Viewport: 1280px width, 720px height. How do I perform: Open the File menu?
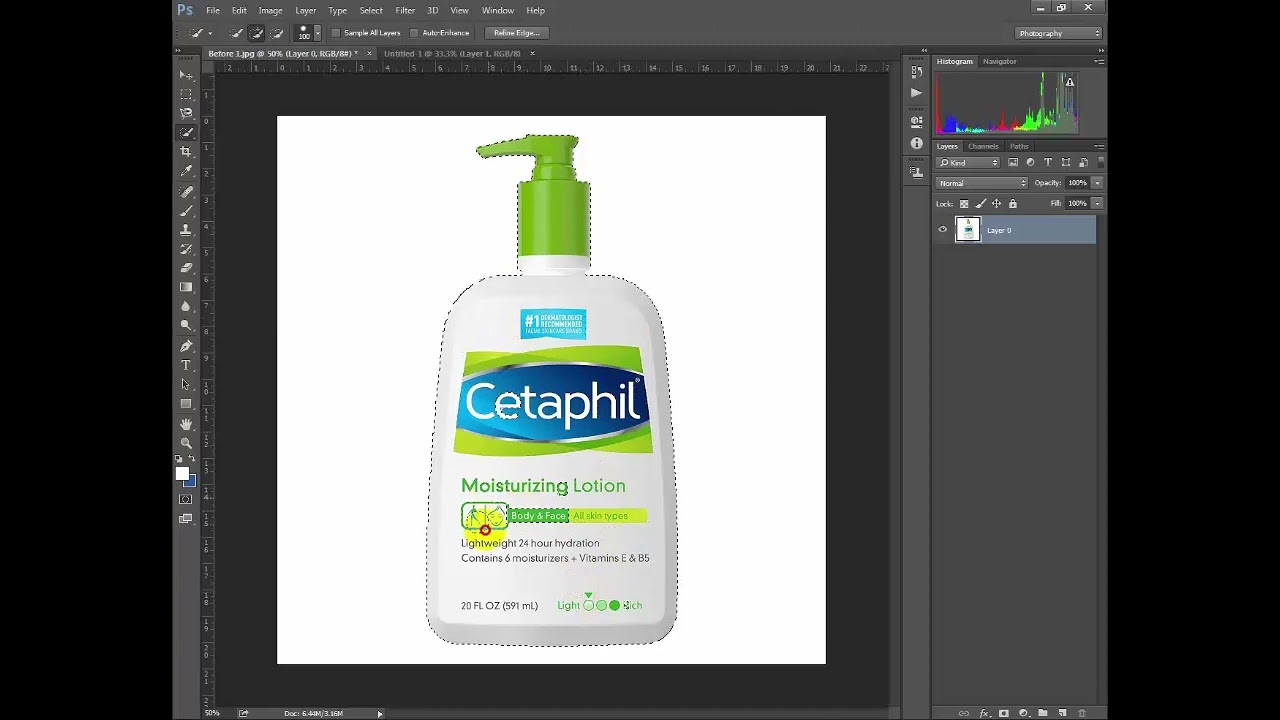click(x=213, y=10)
